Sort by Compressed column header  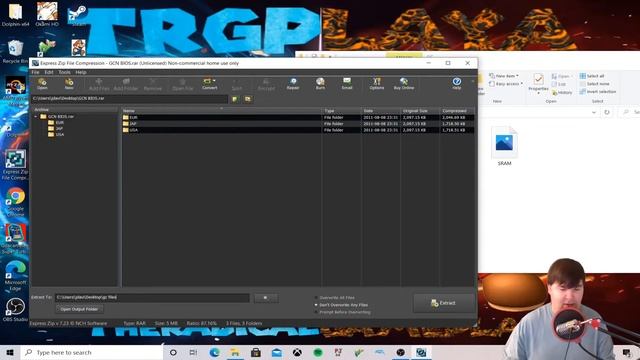(457, 111)
